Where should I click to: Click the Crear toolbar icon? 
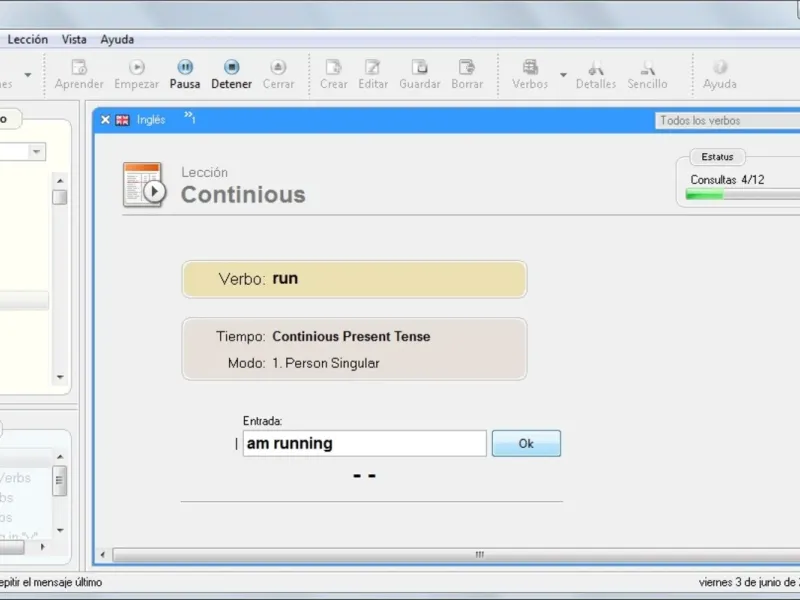click(334, 74)
